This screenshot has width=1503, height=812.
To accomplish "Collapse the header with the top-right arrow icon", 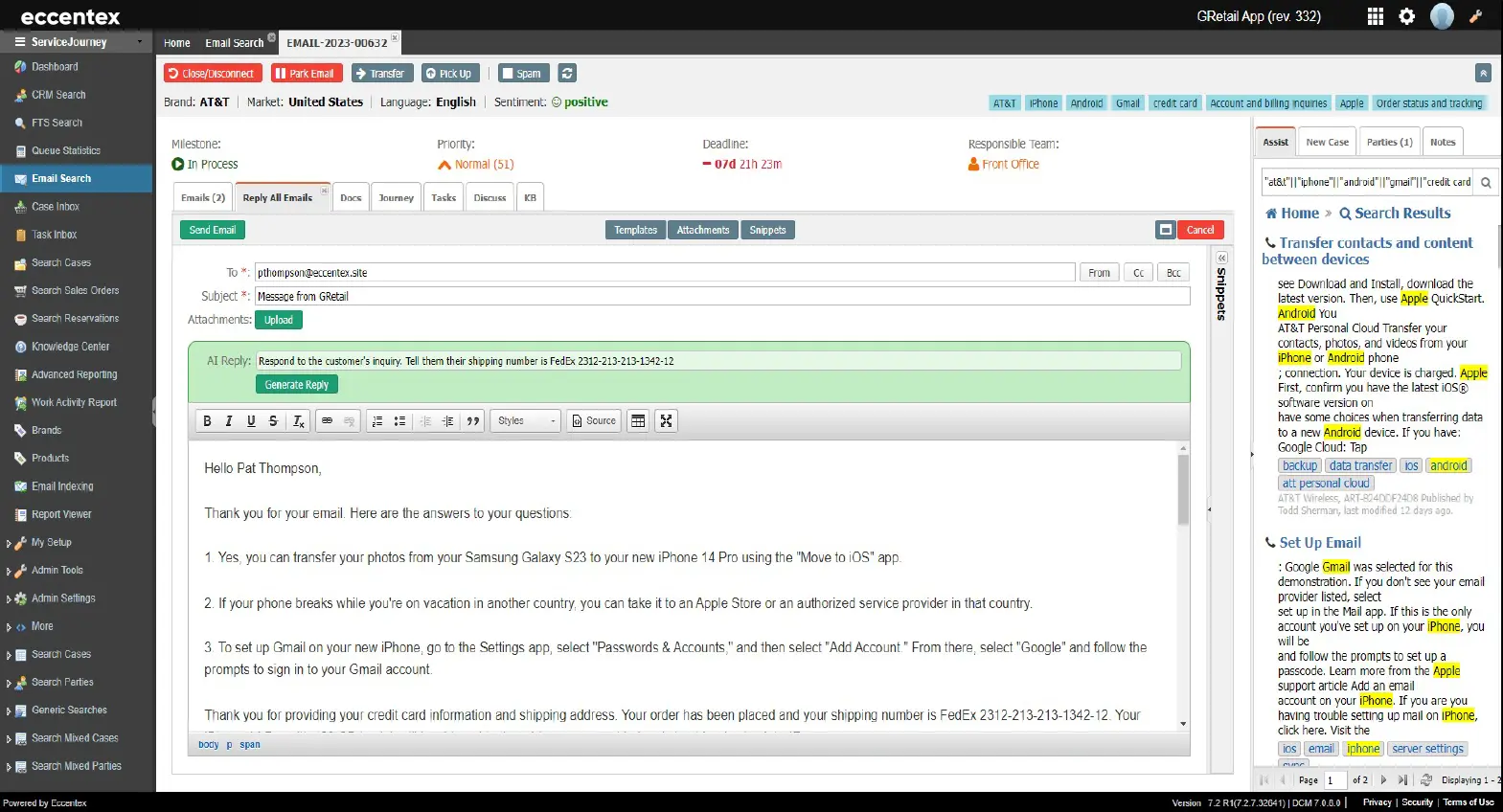I will tap(1483, 74).
